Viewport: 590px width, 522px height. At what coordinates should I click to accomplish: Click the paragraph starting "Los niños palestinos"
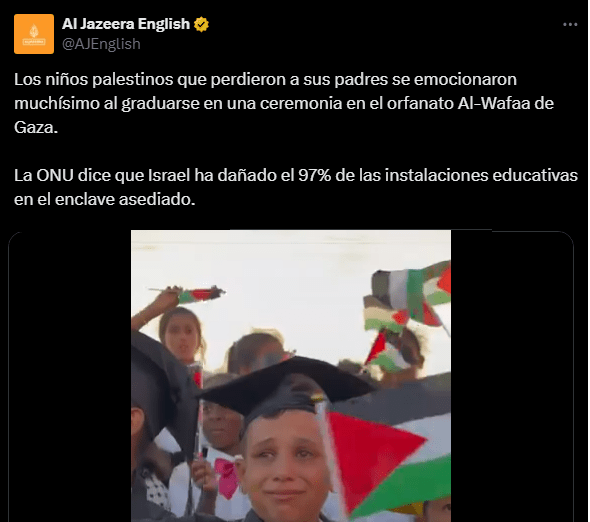point(284,103)
